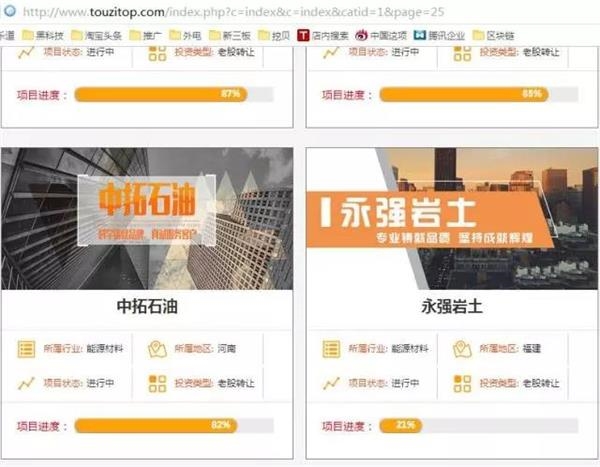The width and height of the screenshot is (600, 467).
Task: Click the 31% progress bar of 永强岩土
Action: click(x=479, y=426)
